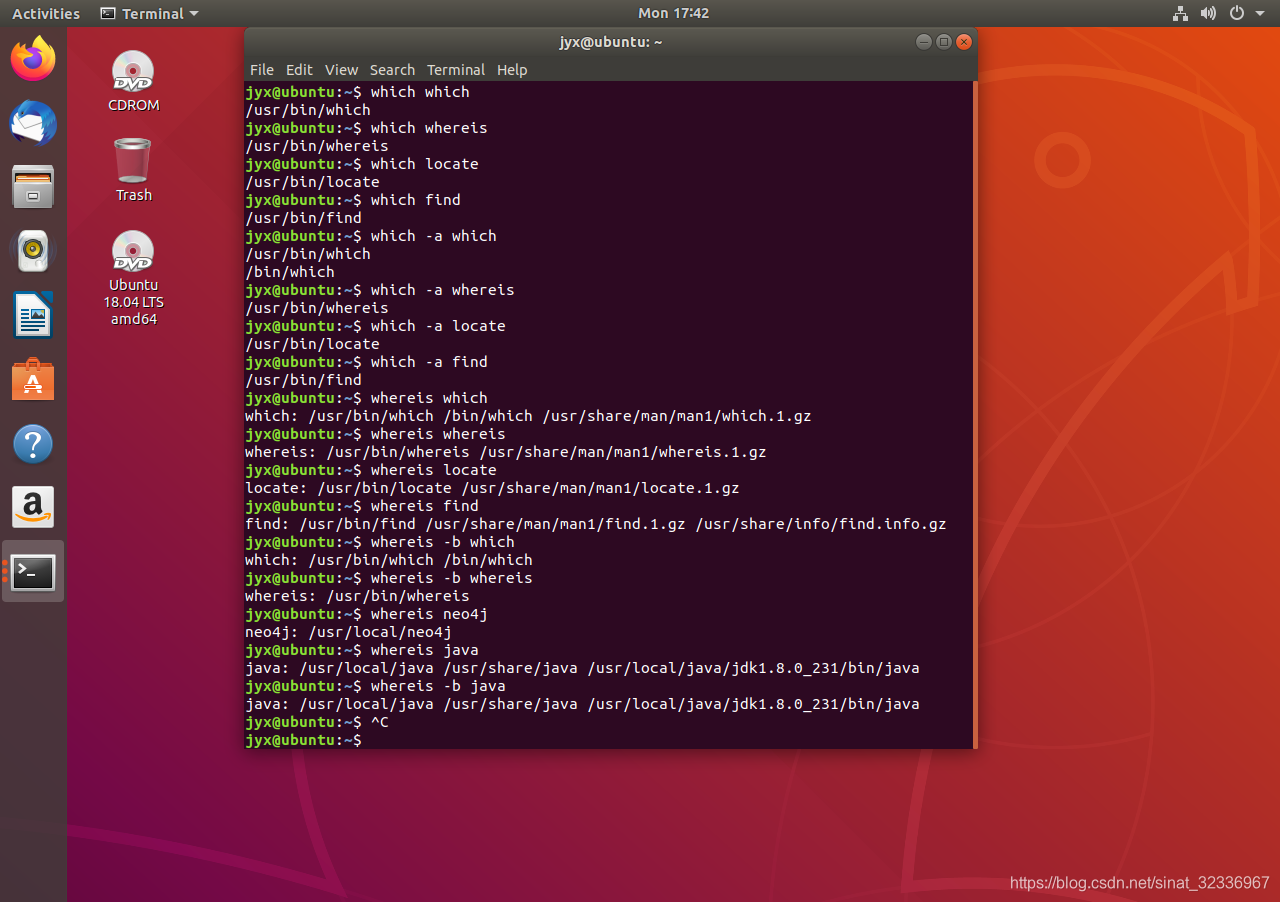This screenshot has height=902, width=1280.
Task: Open the Search menu in Terminal
Action: [392, 70]
